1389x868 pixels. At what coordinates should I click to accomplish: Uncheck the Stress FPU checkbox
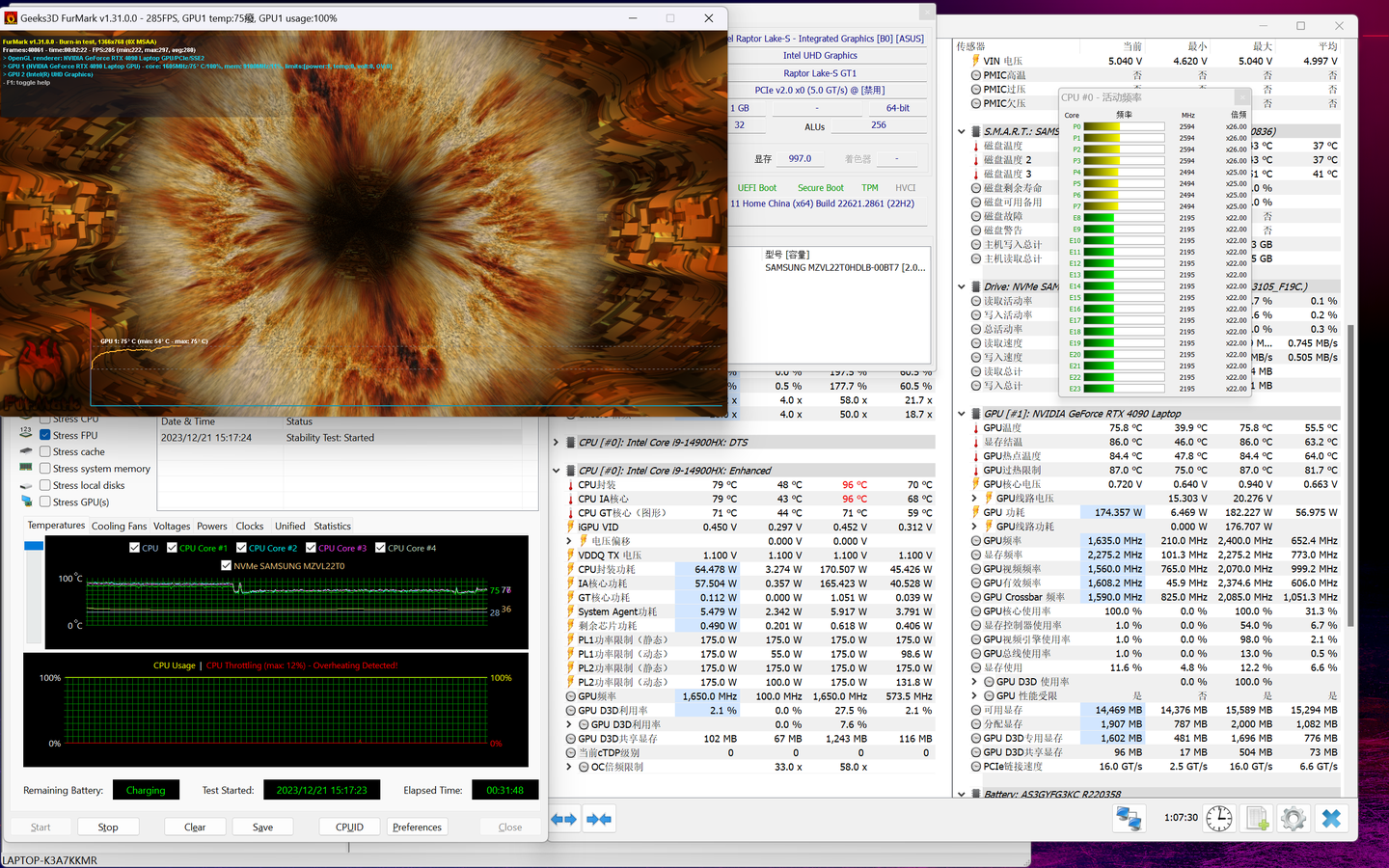pos(45,435)
